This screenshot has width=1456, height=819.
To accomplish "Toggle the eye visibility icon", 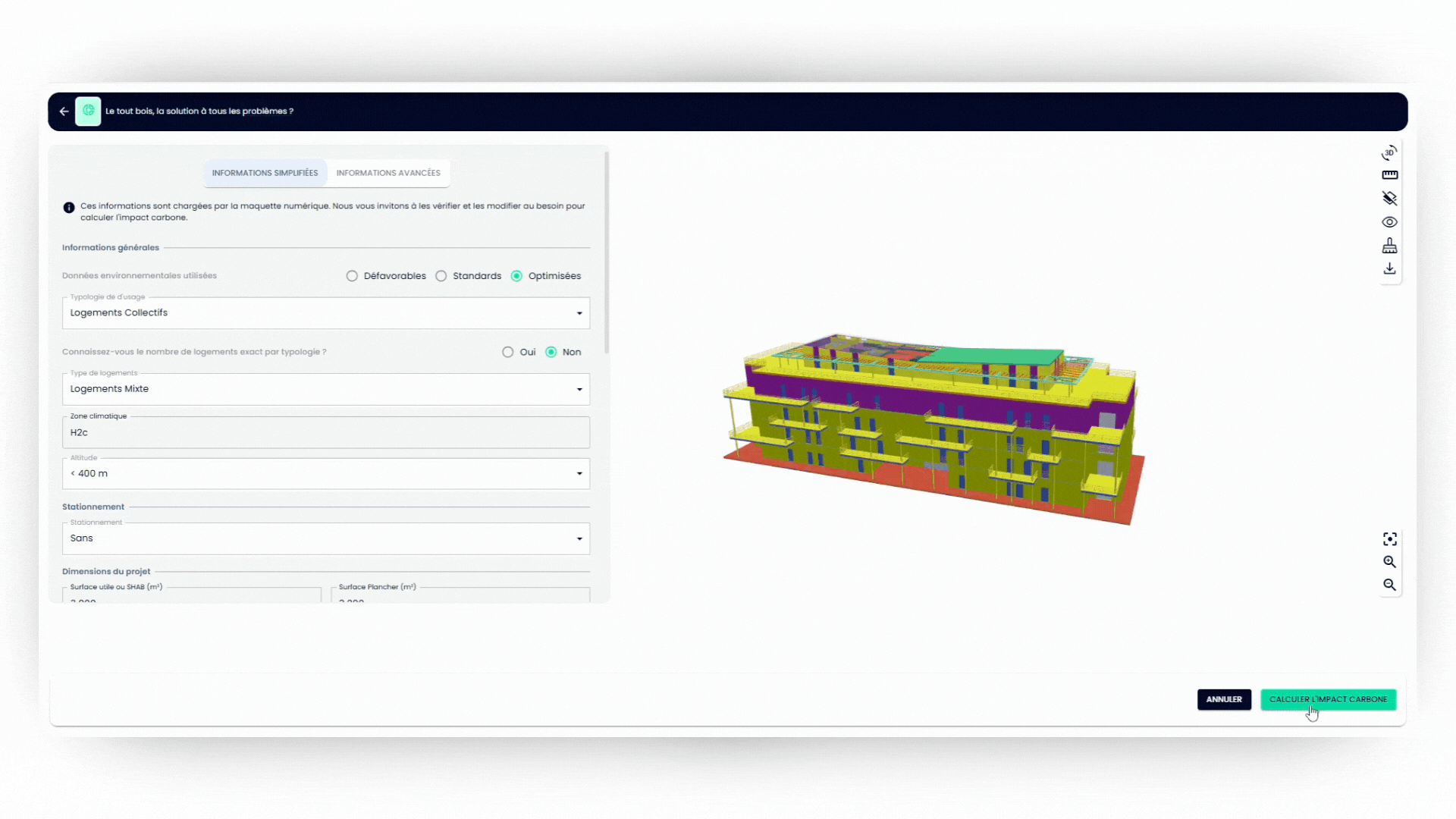I will click(1389, 222).
